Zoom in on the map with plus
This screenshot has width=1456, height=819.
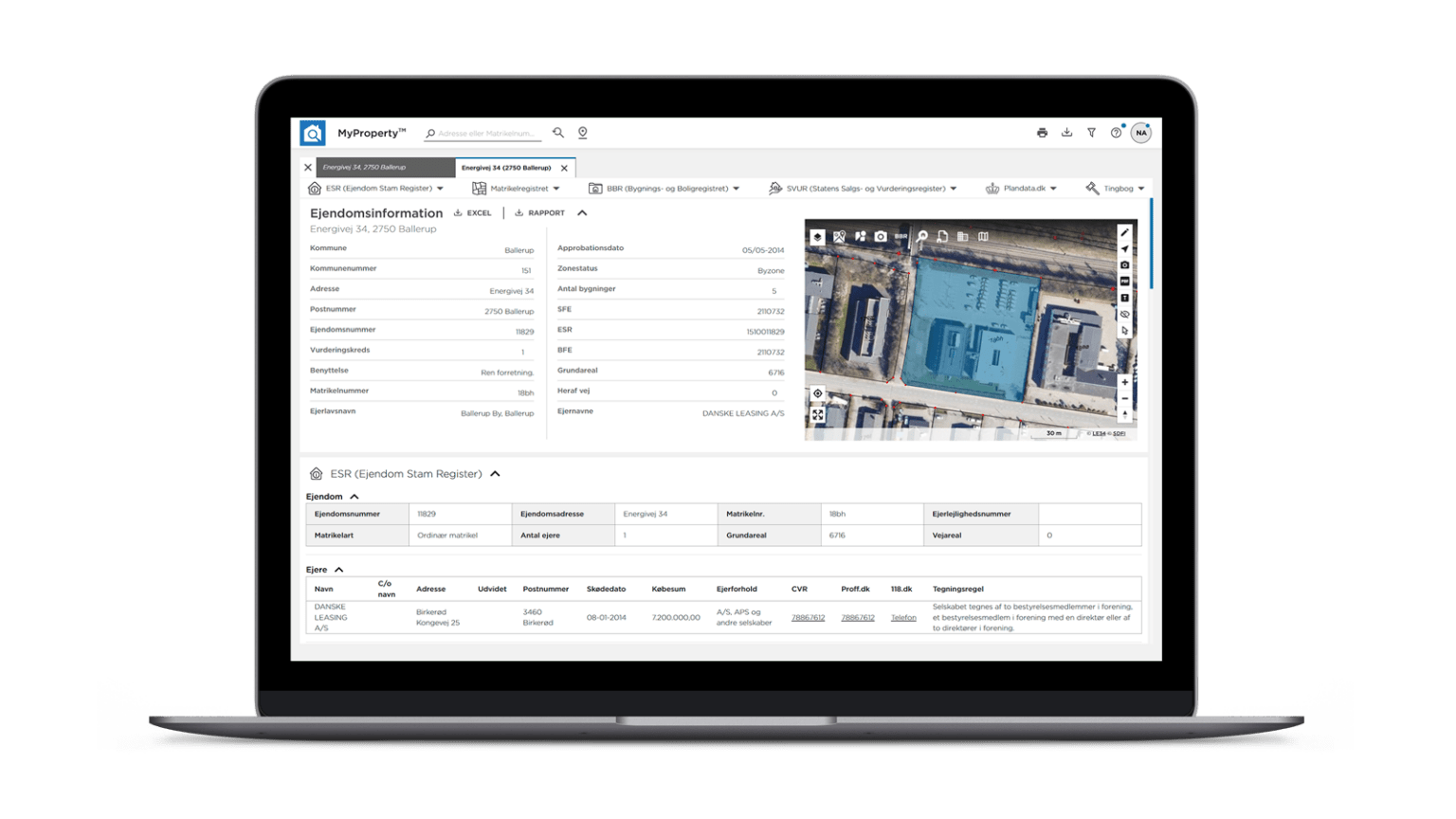[1124, 383]
